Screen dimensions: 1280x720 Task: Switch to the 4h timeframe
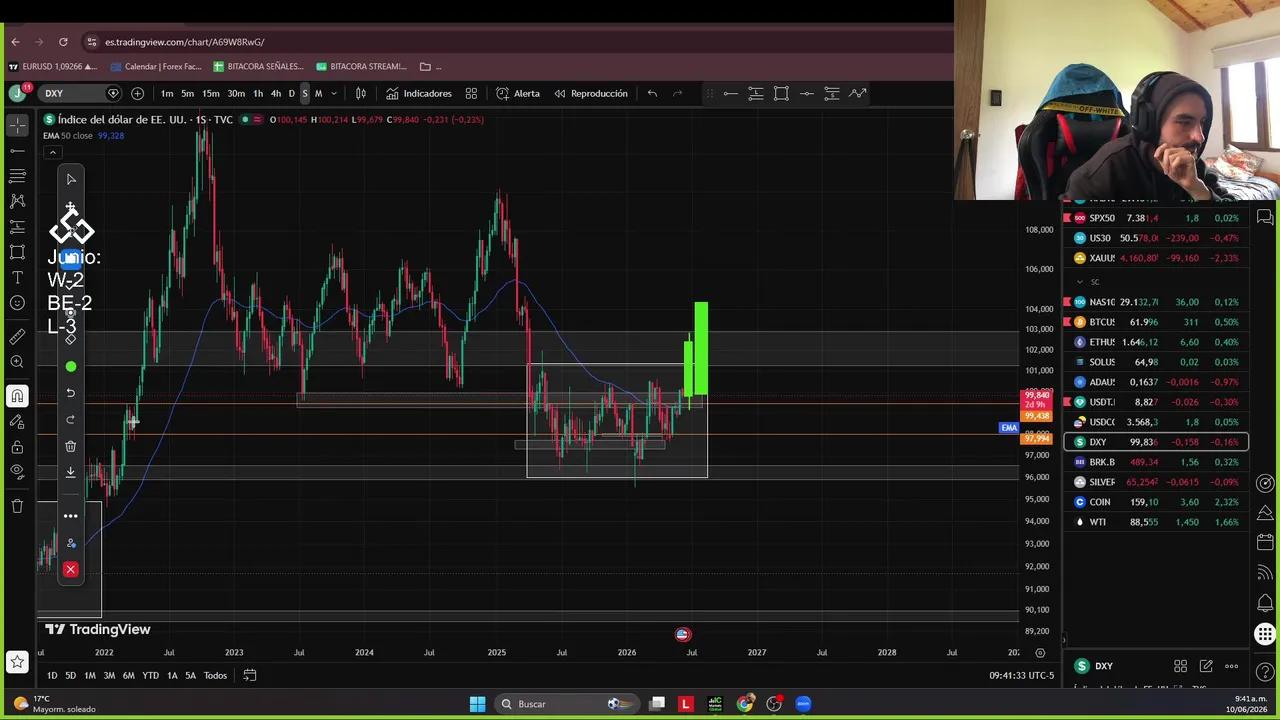click(x=276, y=93)
